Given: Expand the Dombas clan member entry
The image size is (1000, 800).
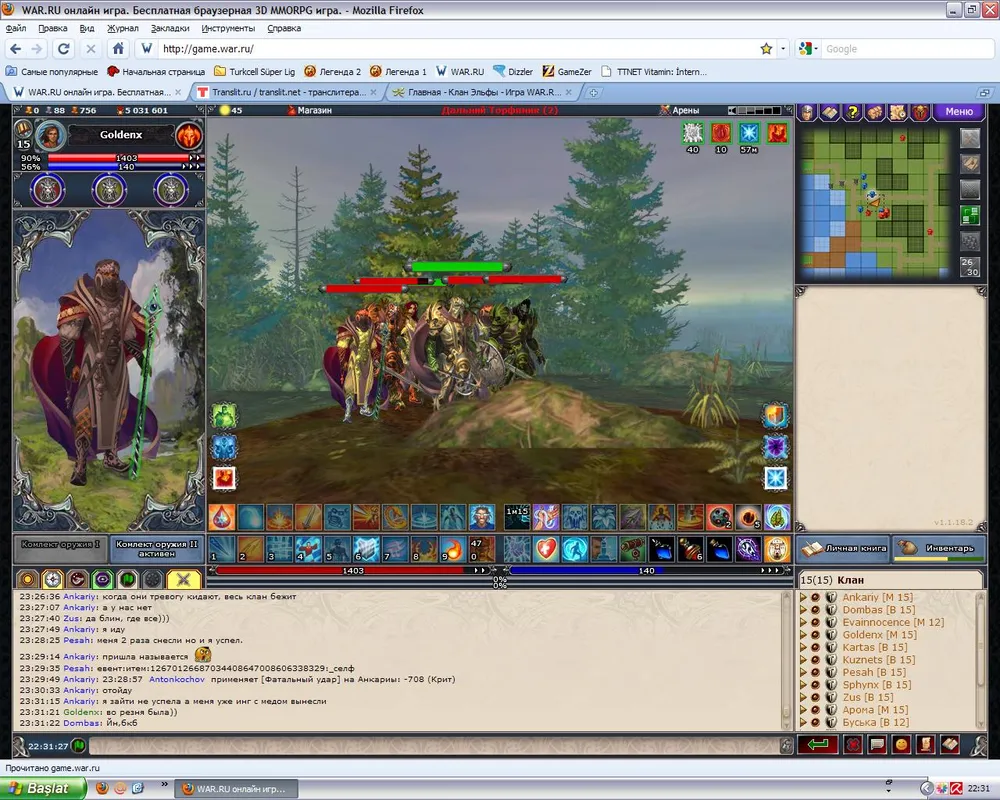Looking at the screenshot, I should (x=803, y=610).
